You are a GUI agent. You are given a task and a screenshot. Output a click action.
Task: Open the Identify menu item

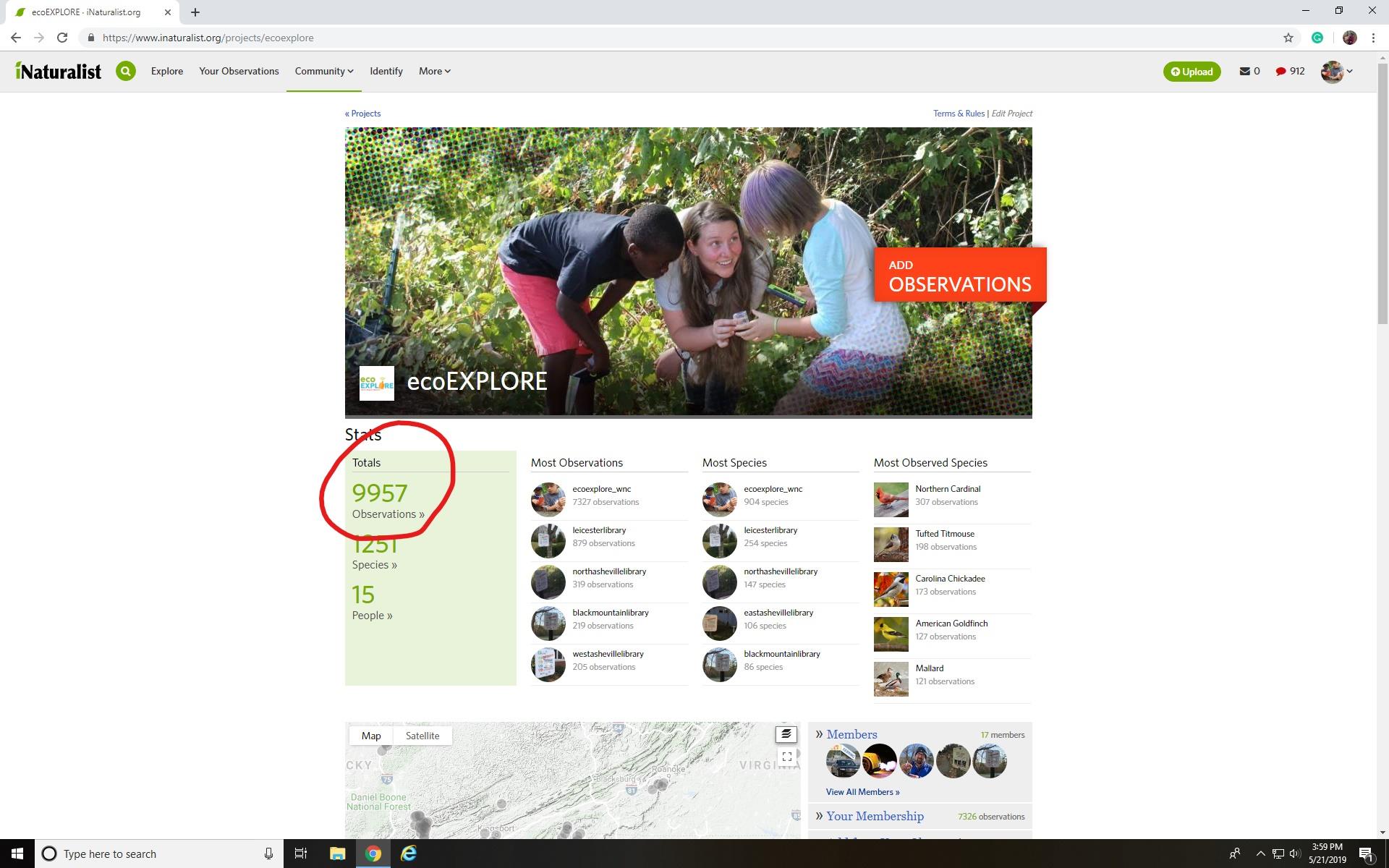click(386, 71)
